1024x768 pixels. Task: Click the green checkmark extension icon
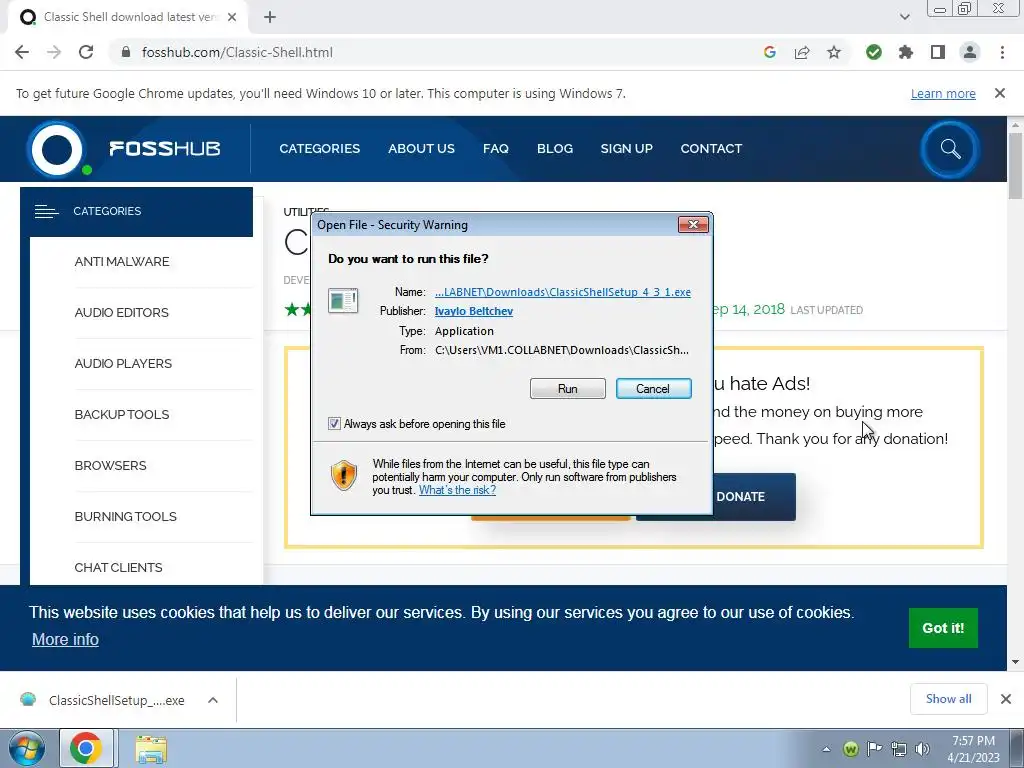click(874, 52)
